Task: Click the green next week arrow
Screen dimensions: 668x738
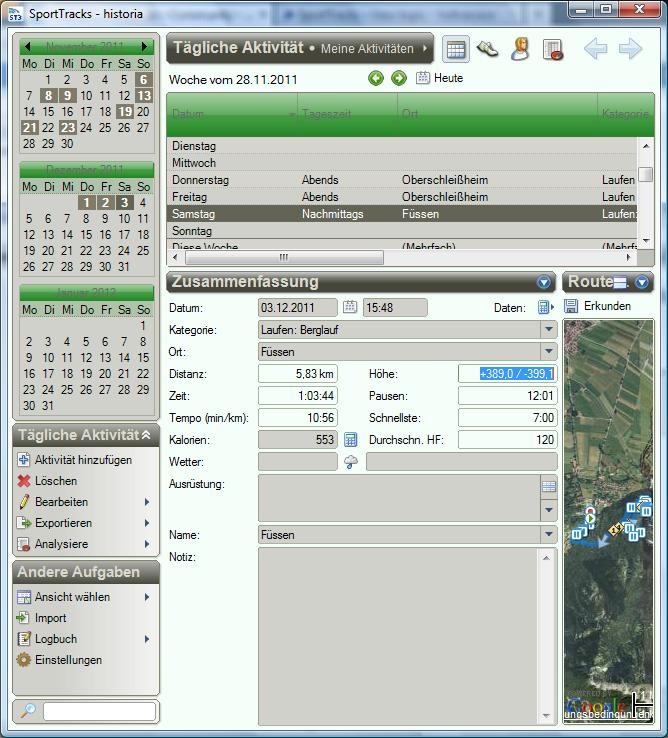Action: click(x=398, y=78)
